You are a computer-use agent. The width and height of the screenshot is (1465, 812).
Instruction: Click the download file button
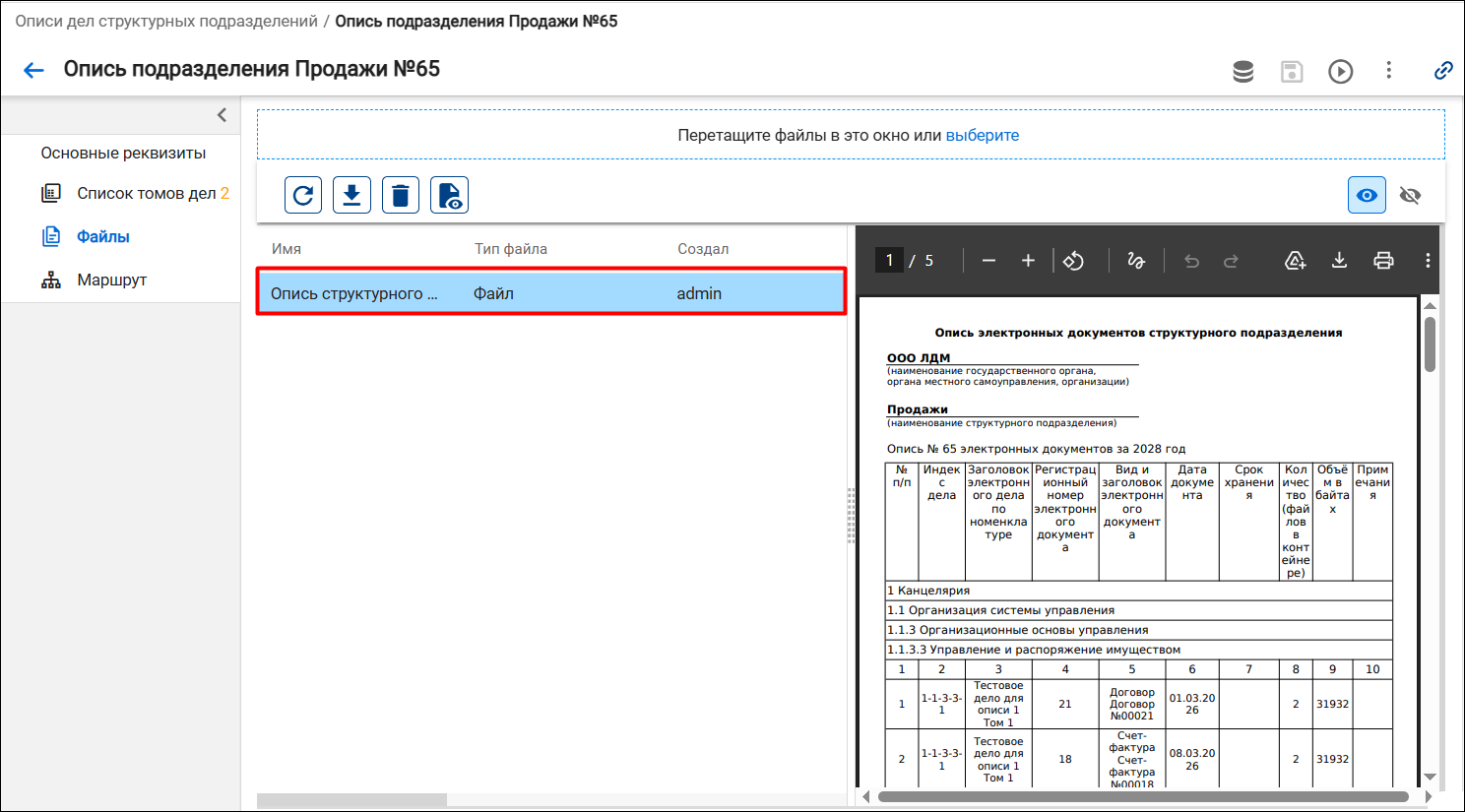351,195
